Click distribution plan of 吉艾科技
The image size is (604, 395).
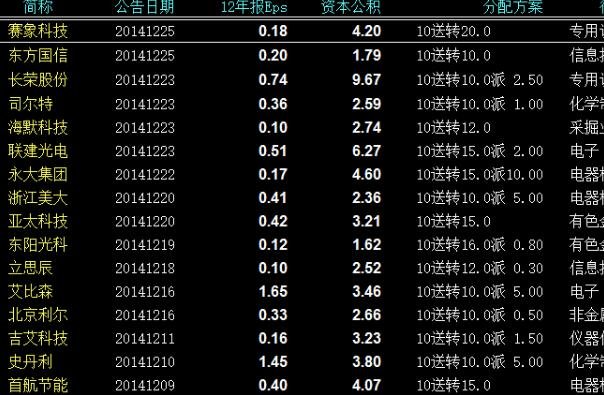coord(480,338)
